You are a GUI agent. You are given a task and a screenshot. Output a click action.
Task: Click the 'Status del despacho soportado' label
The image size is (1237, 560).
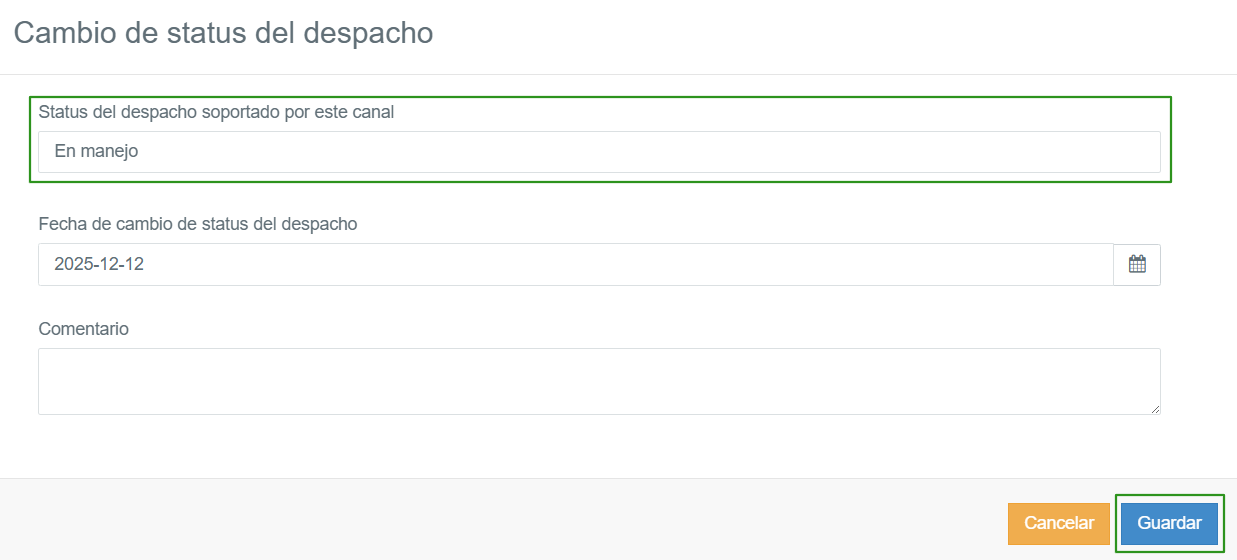pyautogui.click(x=216, y=112)
